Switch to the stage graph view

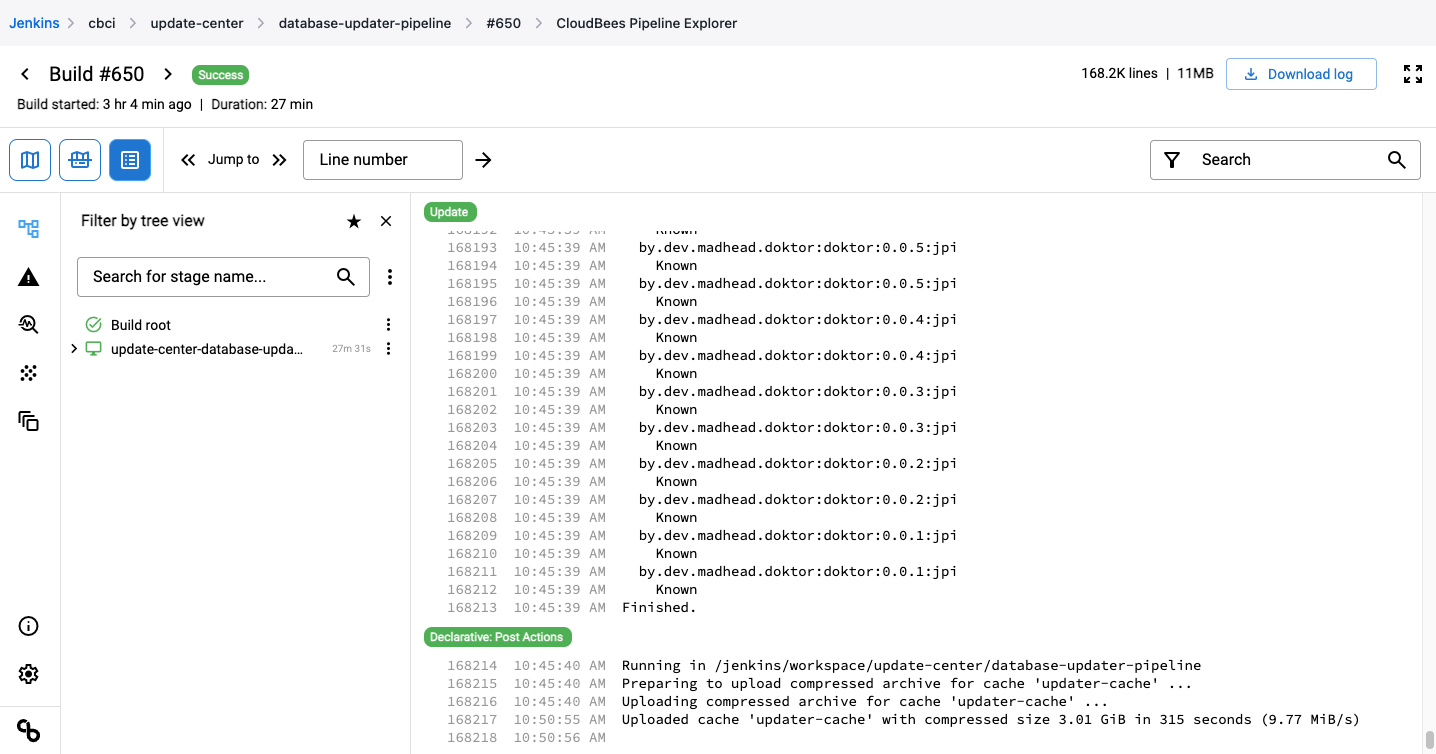point(80,160)
